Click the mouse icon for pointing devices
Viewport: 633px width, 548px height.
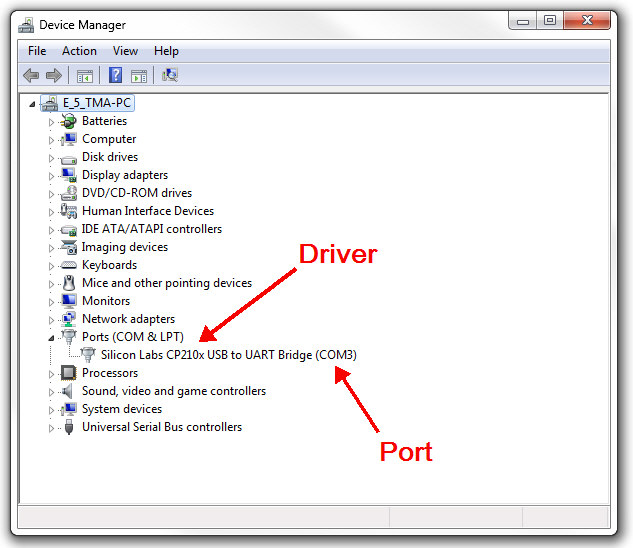69,283
